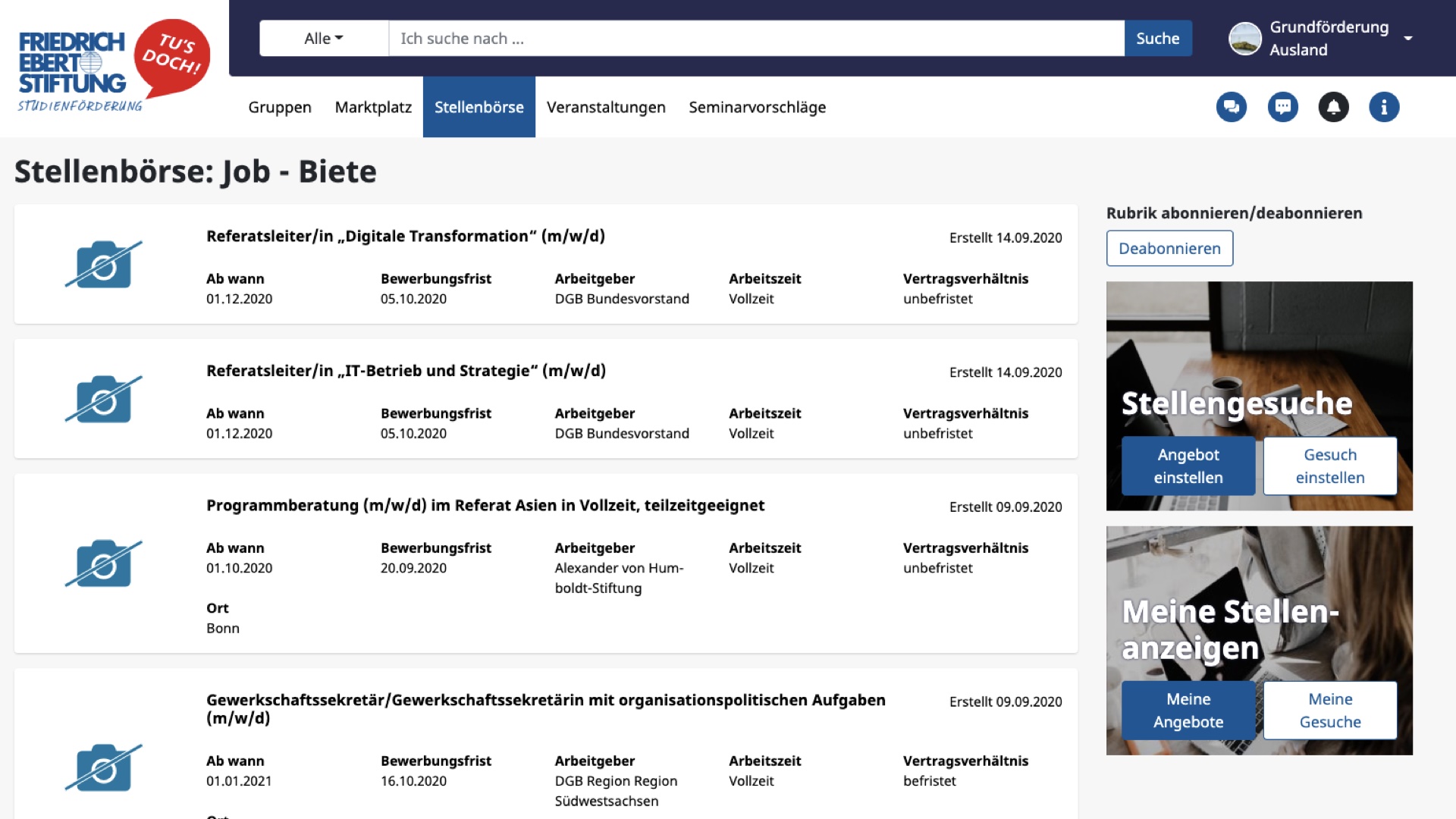The width and height of the screenshot is (1456, 819).
Task: Click the Gesuch einstellen button
Action: coord(1330,466)
